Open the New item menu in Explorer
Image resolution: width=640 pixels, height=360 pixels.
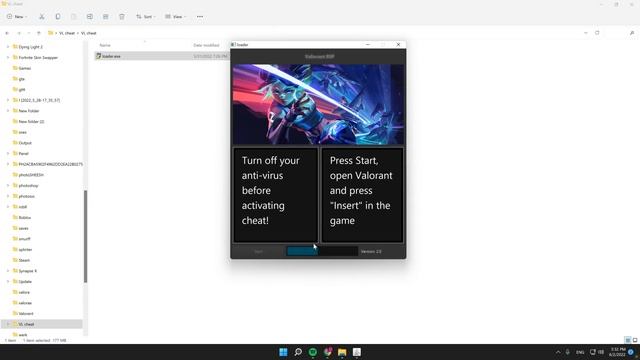point(17,17)
